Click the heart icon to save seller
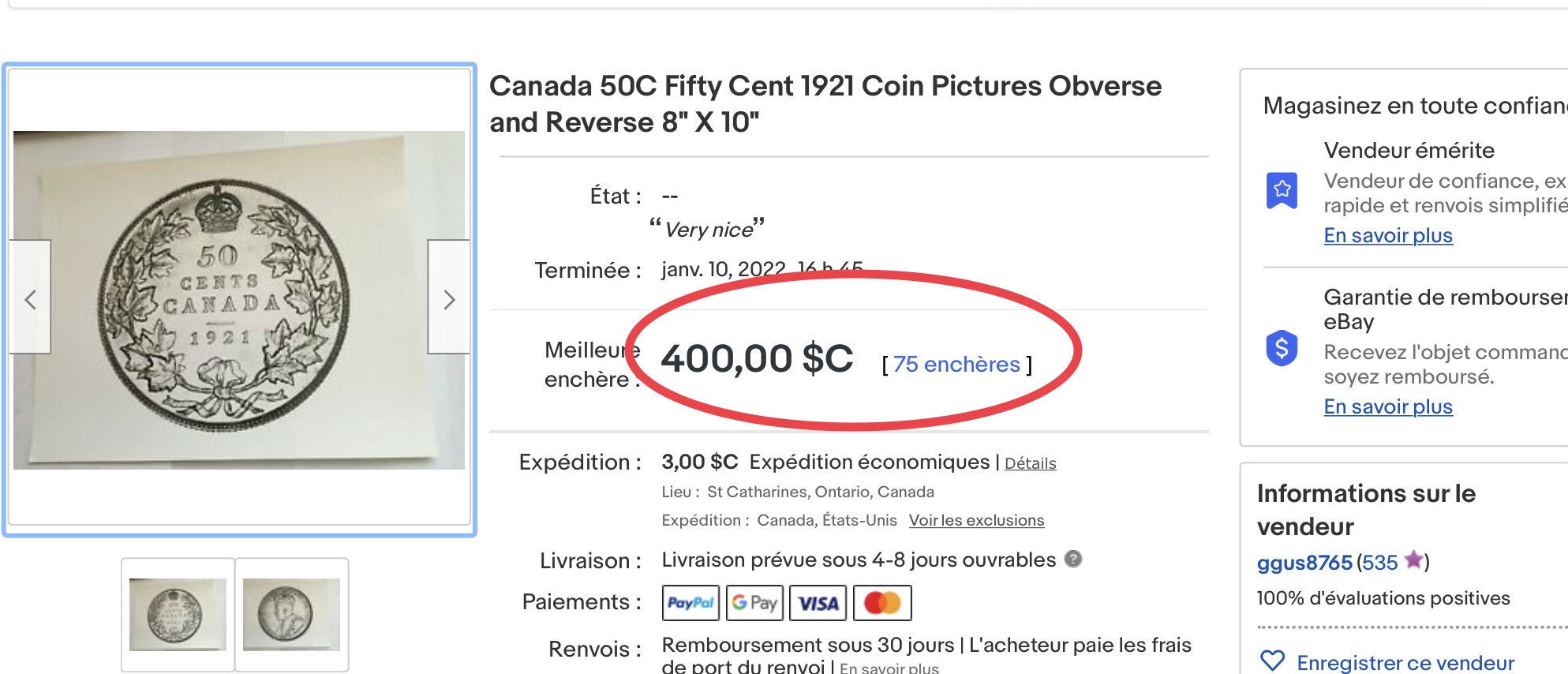Viewport: 1568px width, 674px height. 1272,661
